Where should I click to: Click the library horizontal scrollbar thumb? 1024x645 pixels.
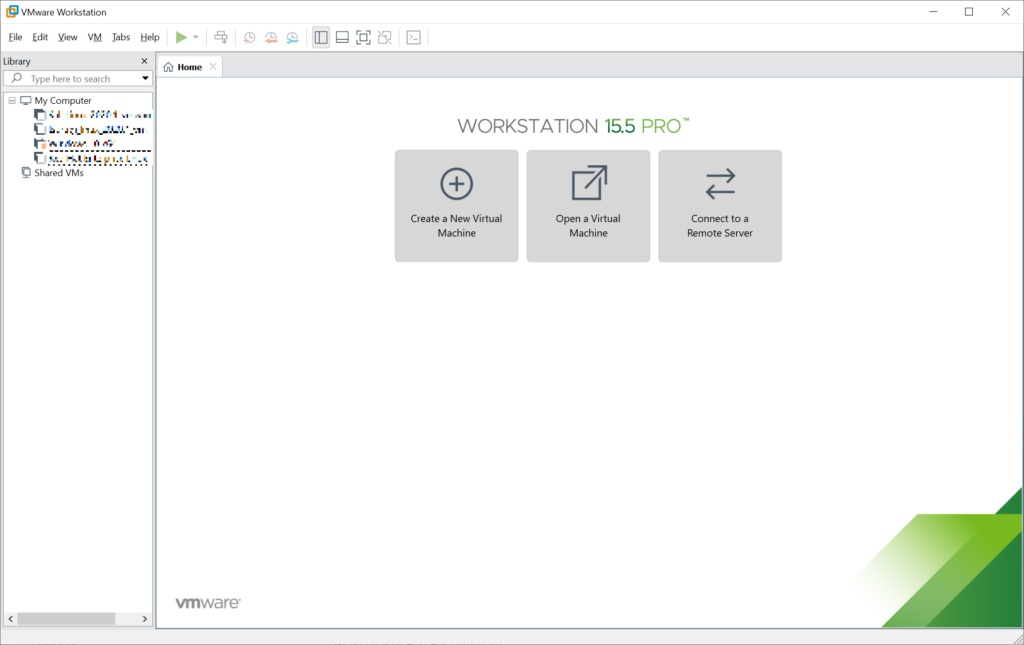coord(66,618)
